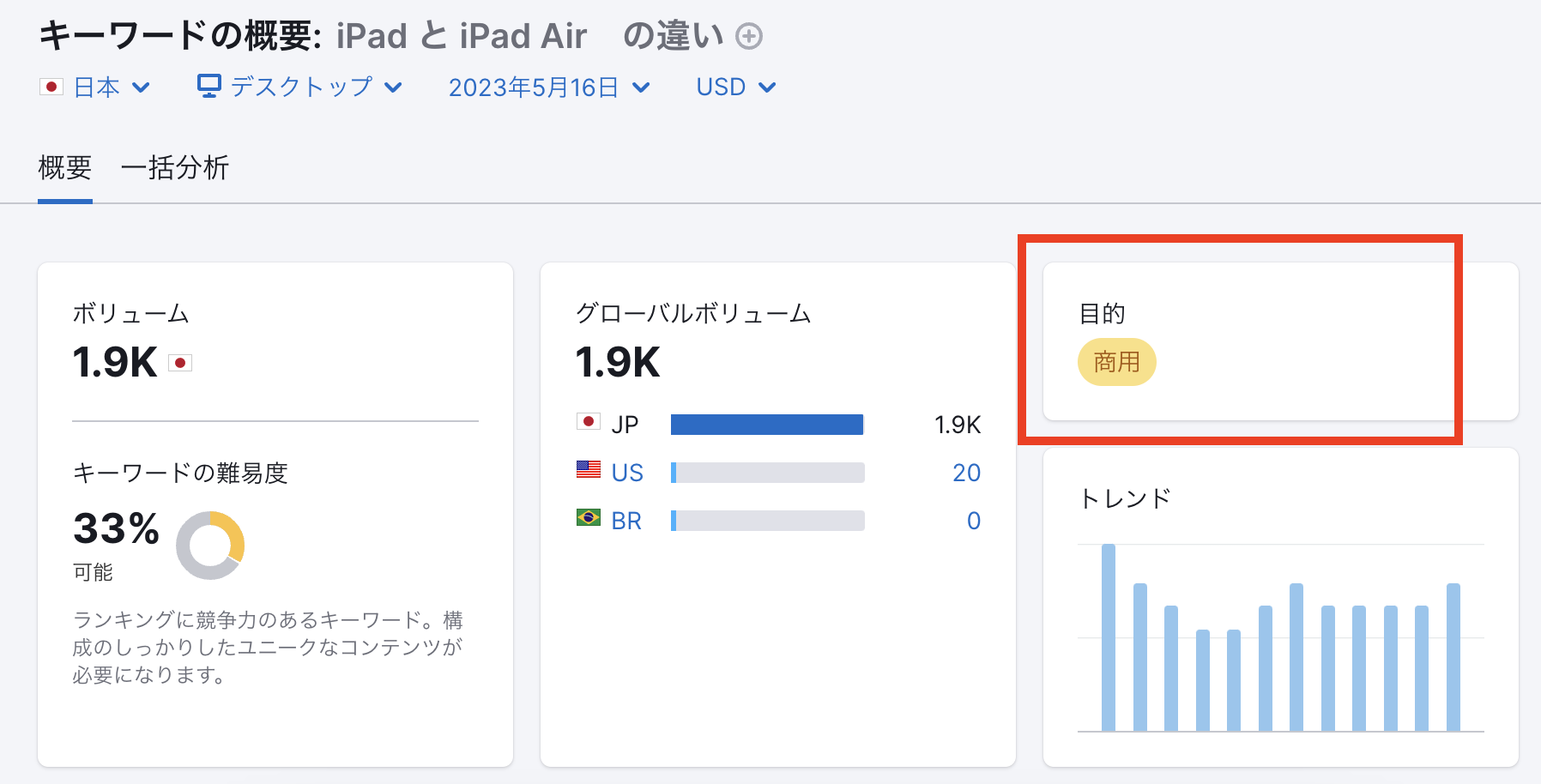Viewport: 1541px width, 784px height.
Task: Click the keyword difficulty donut chart
Action: [210, 546]
